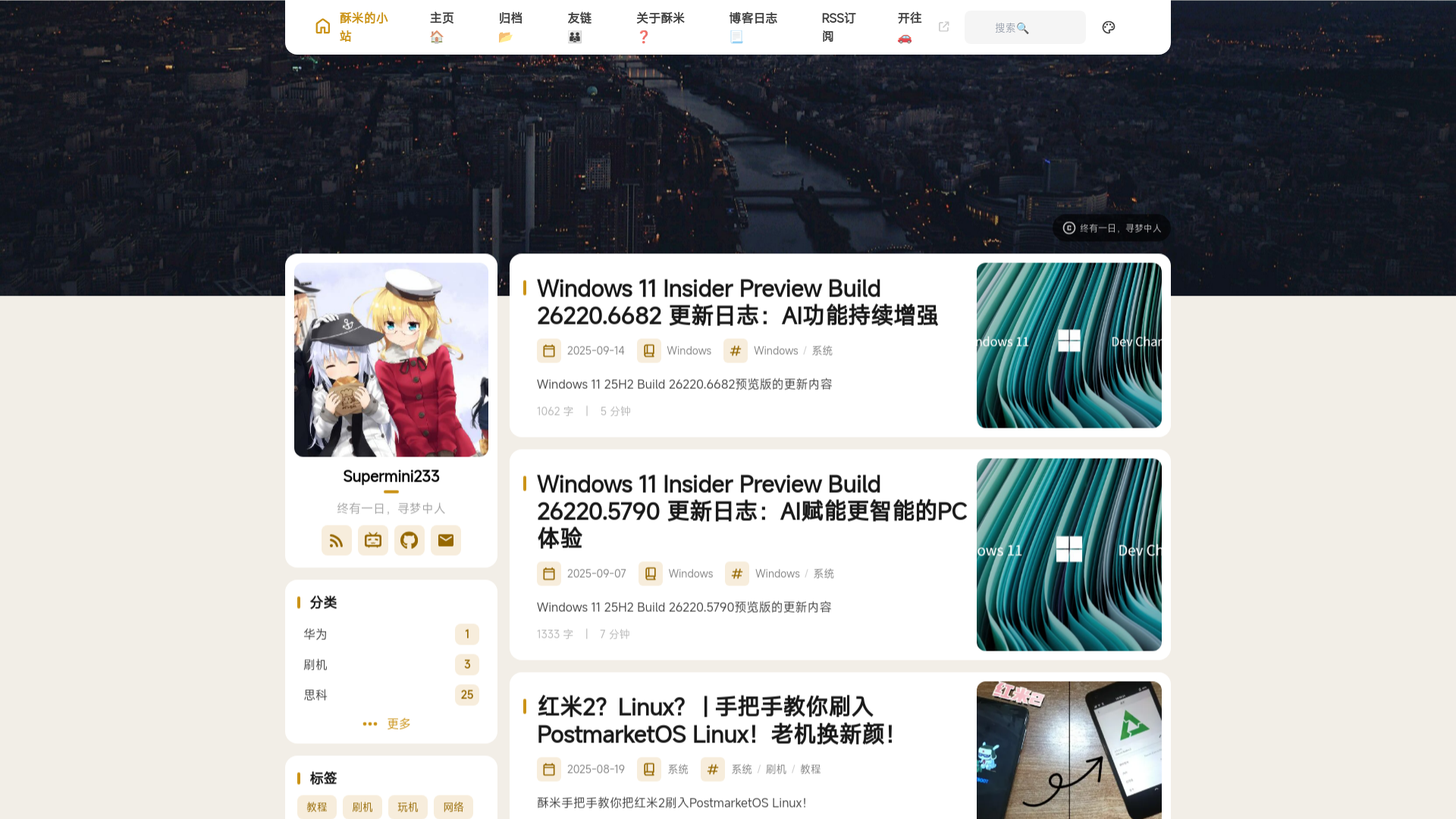
Task: Open the 红米2 post cover image
Action: 1069,750
